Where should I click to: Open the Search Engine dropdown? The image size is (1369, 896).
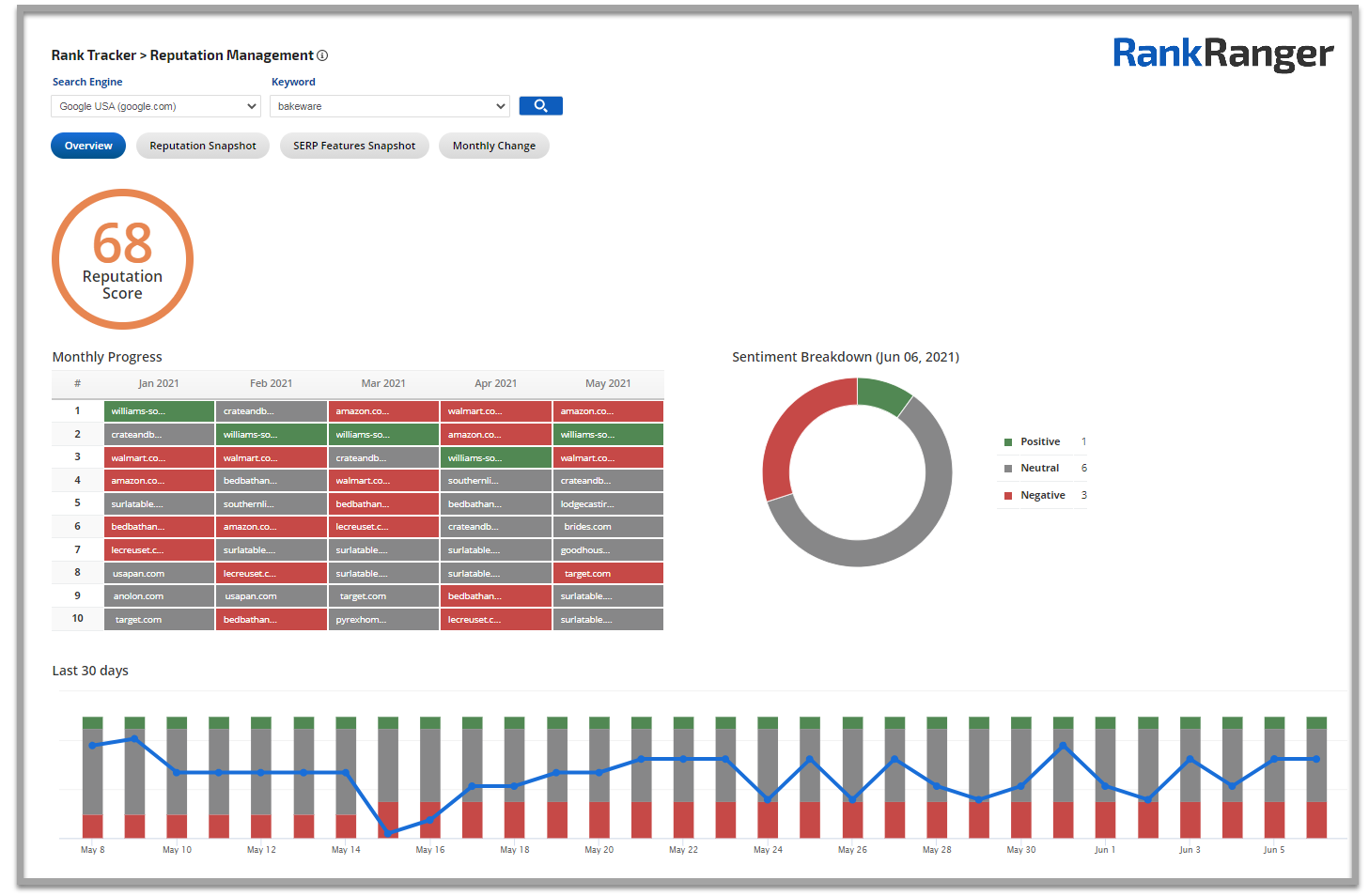(155, 106)
